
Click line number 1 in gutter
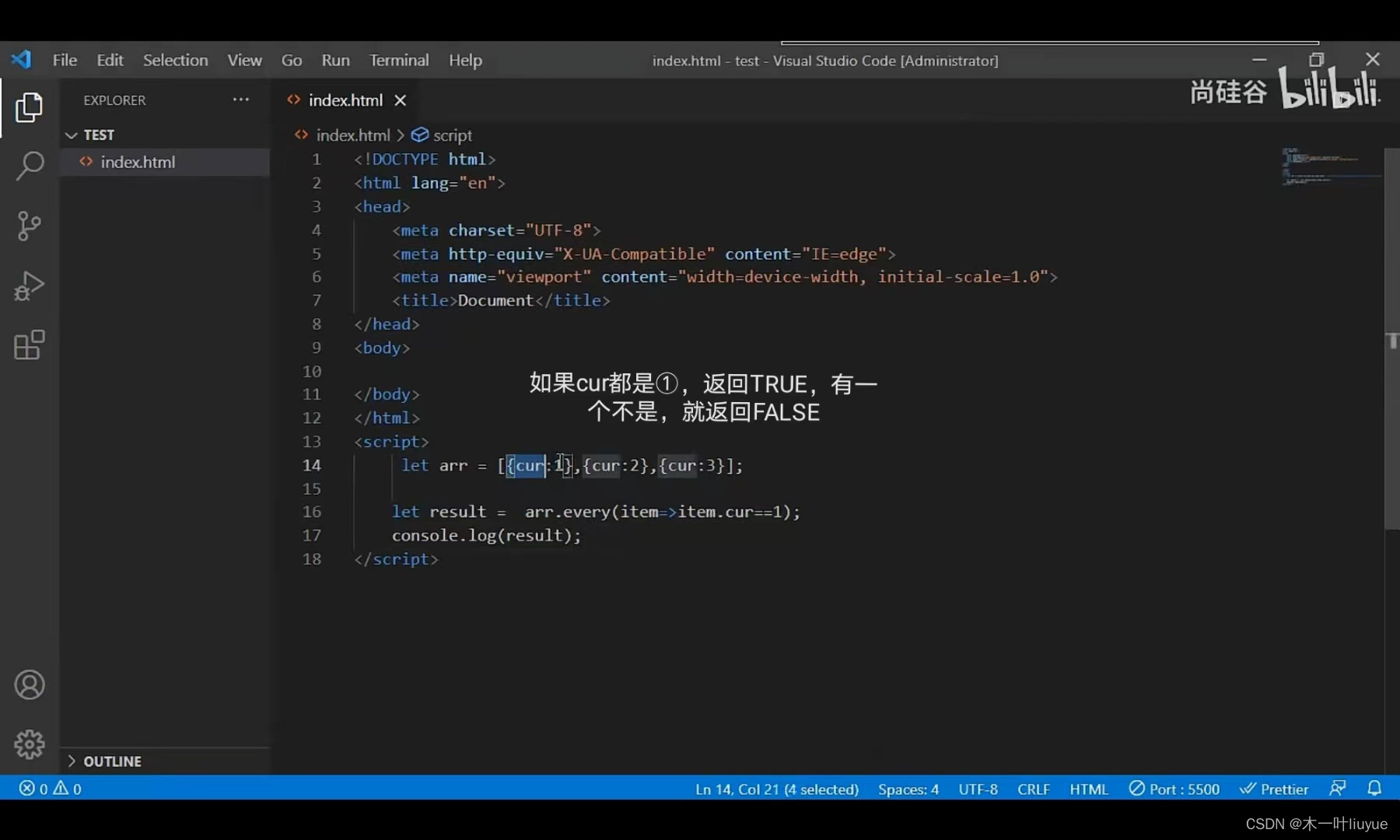(316, 159)
